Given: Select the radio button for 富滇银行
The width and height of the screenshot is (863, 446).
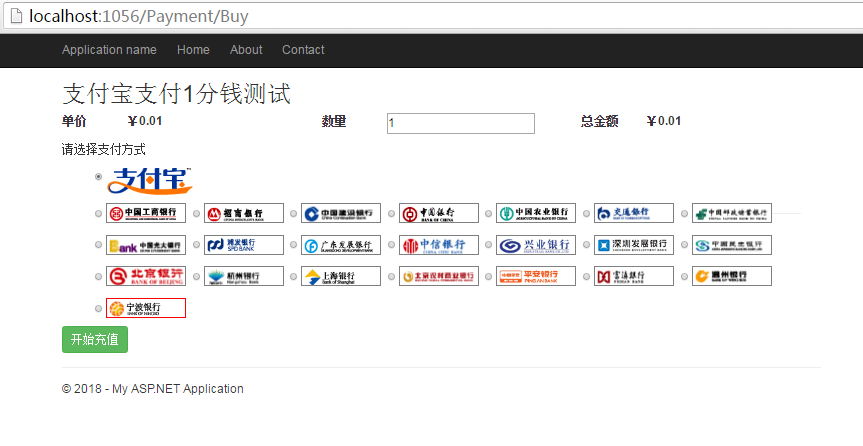Looking at the screenshot, I should pos(586,276).
